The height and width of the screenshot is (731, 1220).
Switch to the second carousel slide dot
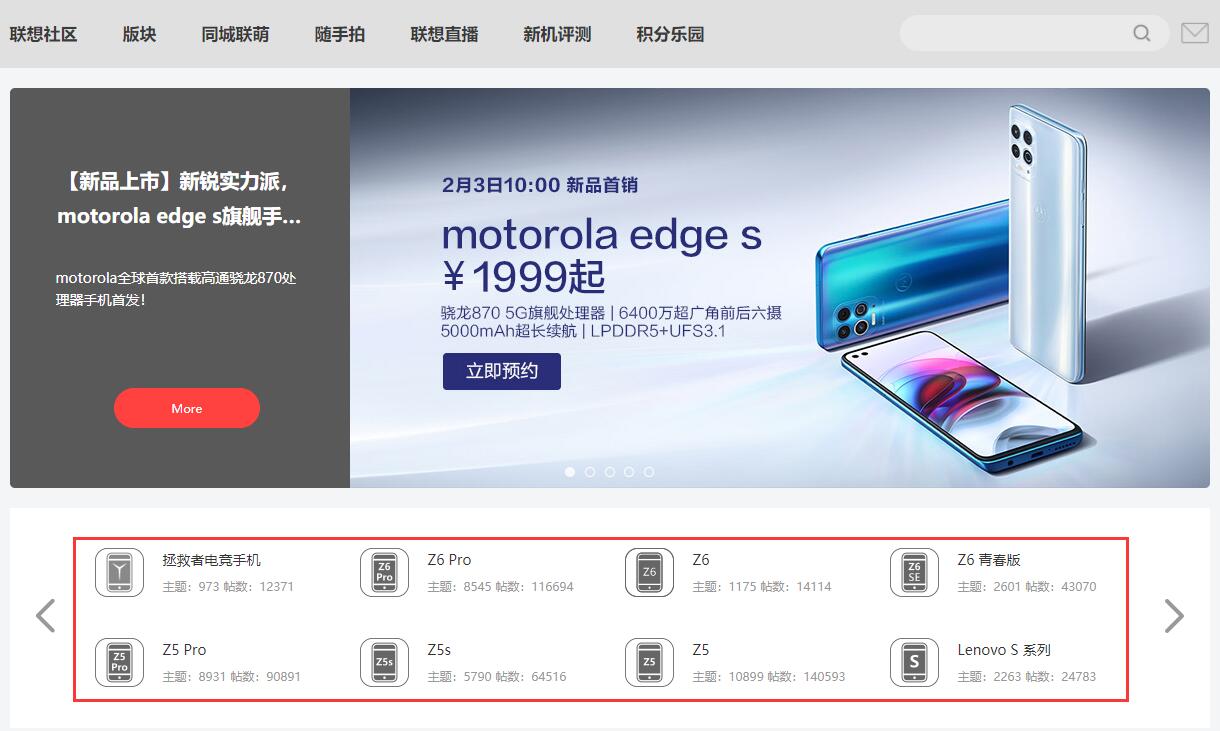pos(590,472)
